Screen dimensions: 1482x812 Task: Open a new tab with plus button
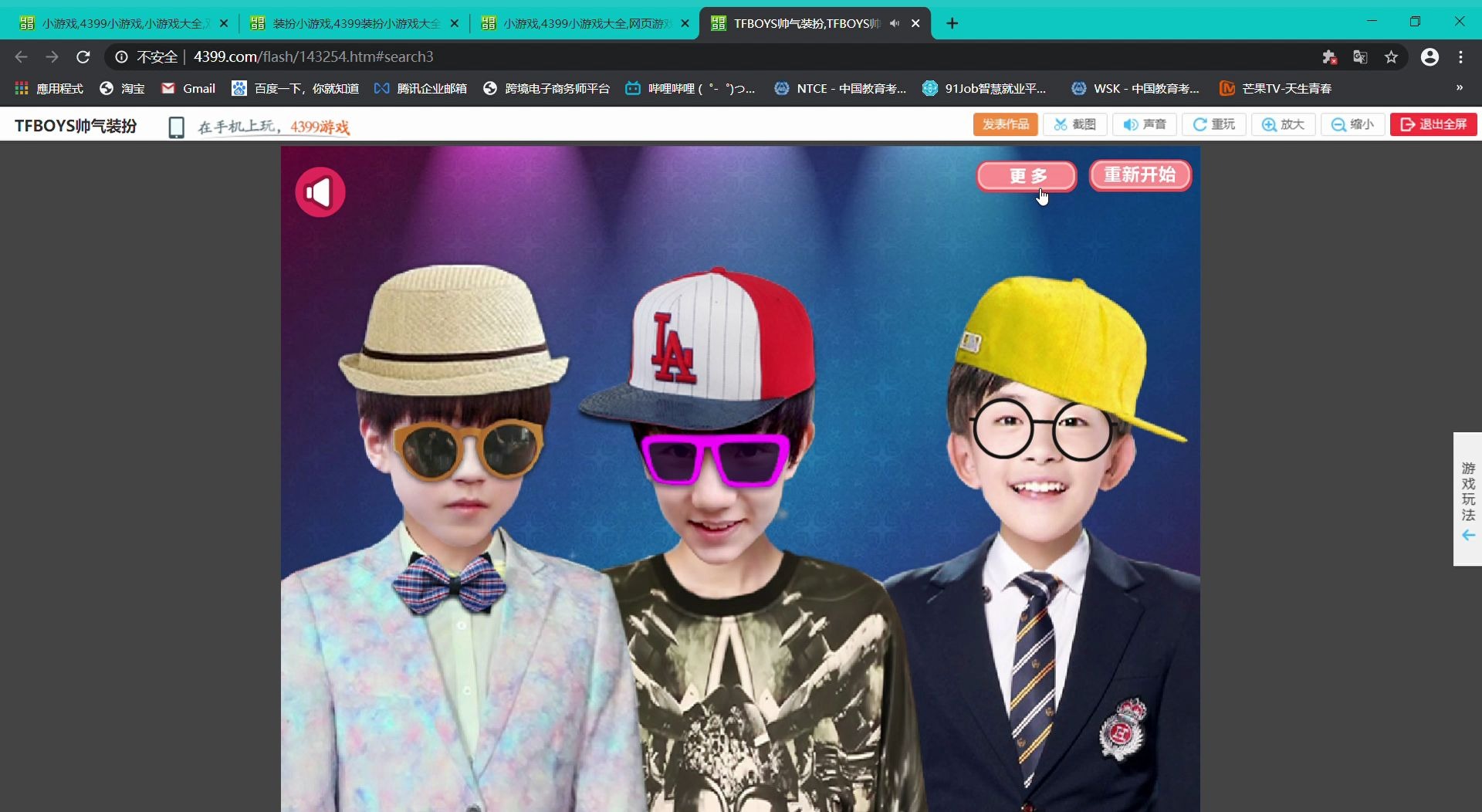coord(952,23)
